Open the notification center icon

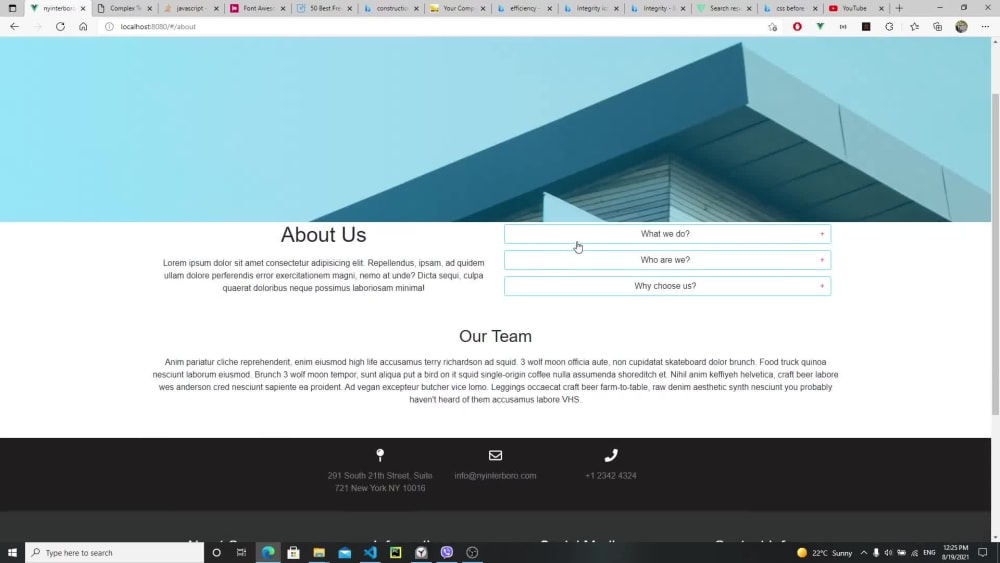pyautogui.click(x=983, y=552)
